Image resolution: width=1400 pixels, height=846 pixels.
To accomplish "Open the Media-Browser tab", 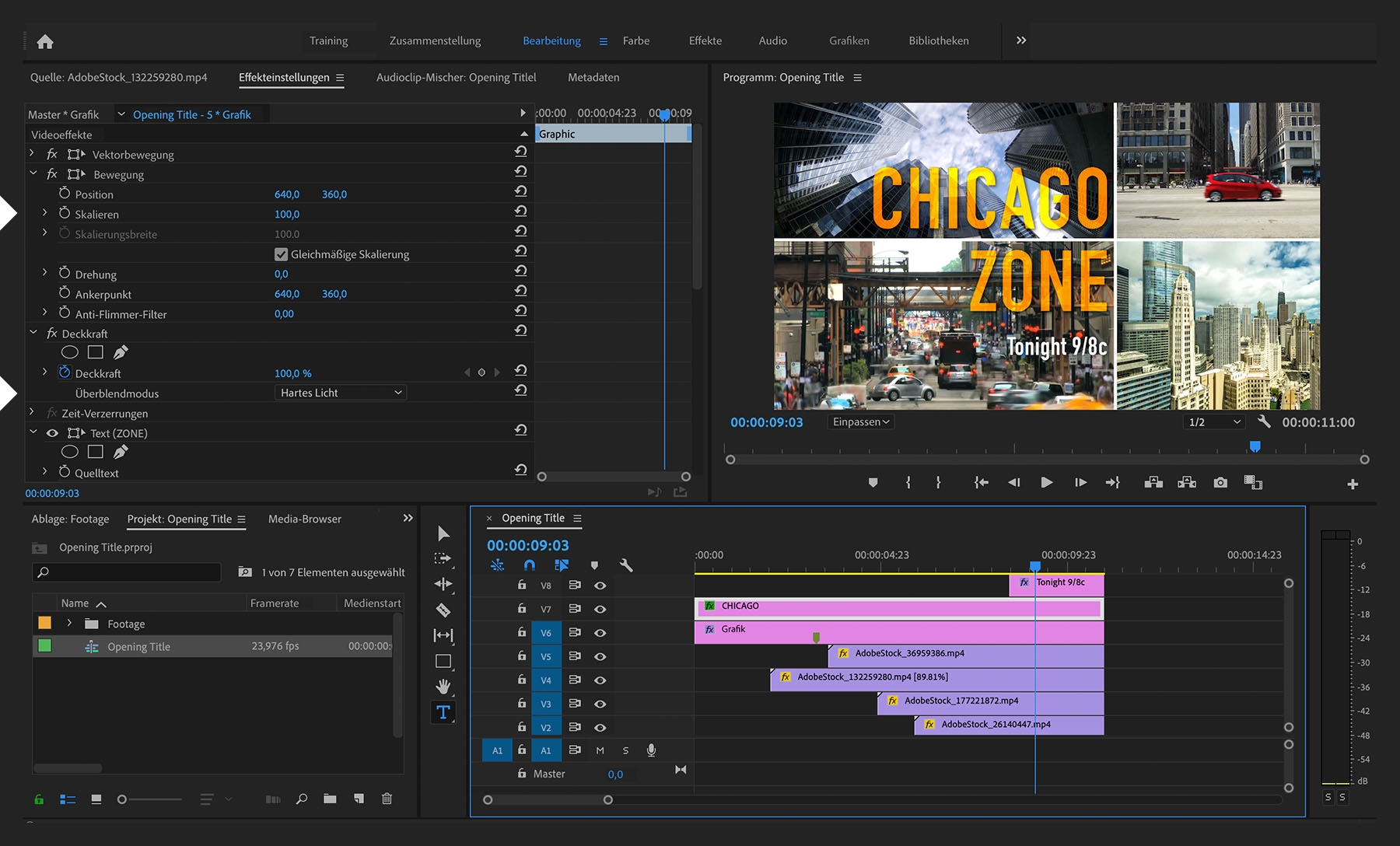I will (304, 519).
